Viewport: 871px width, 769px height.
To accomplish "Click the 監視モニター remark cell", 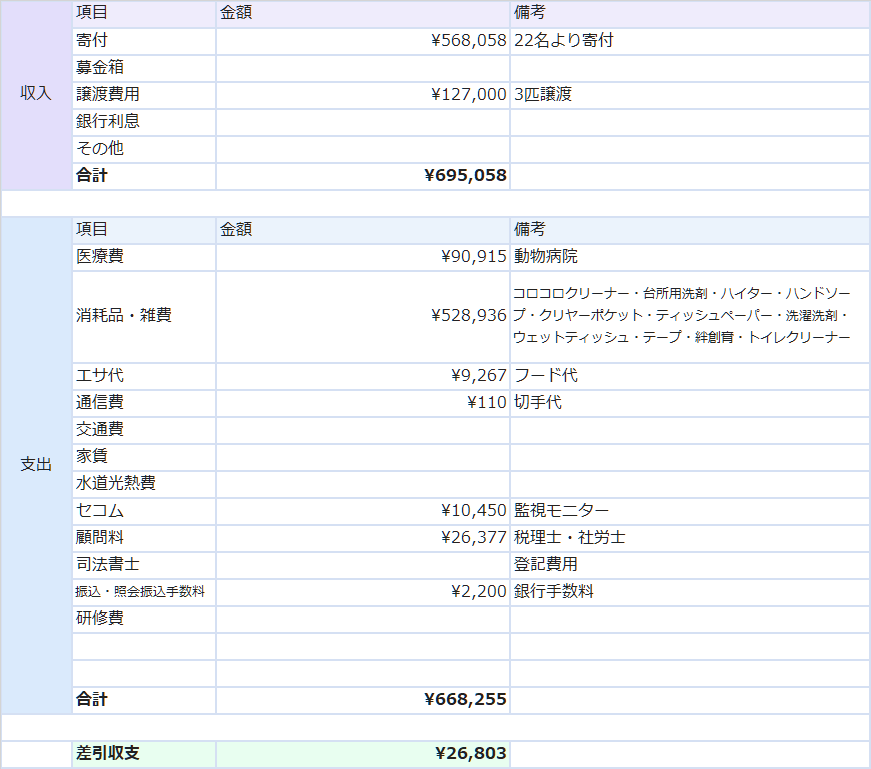I will coord(689,511).
